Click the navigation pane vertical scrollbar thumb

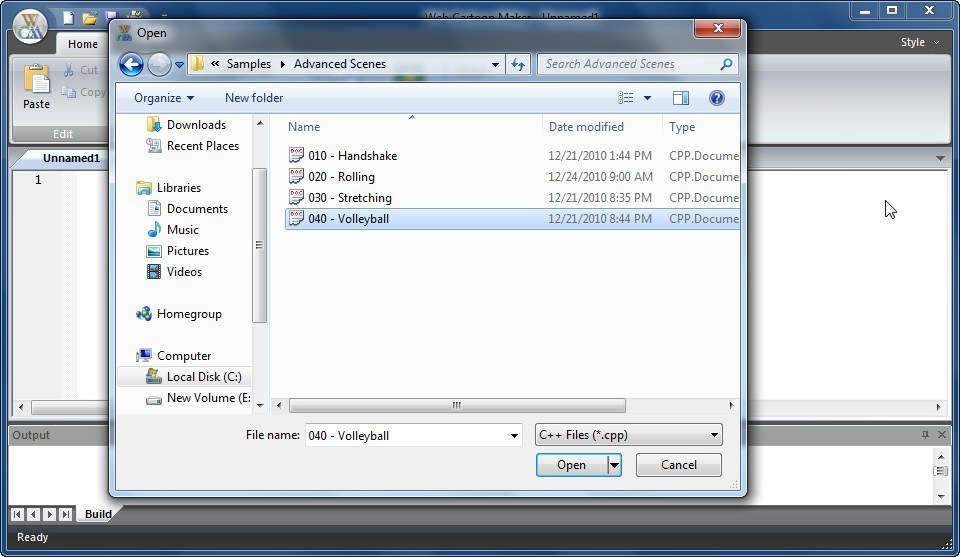260,245
